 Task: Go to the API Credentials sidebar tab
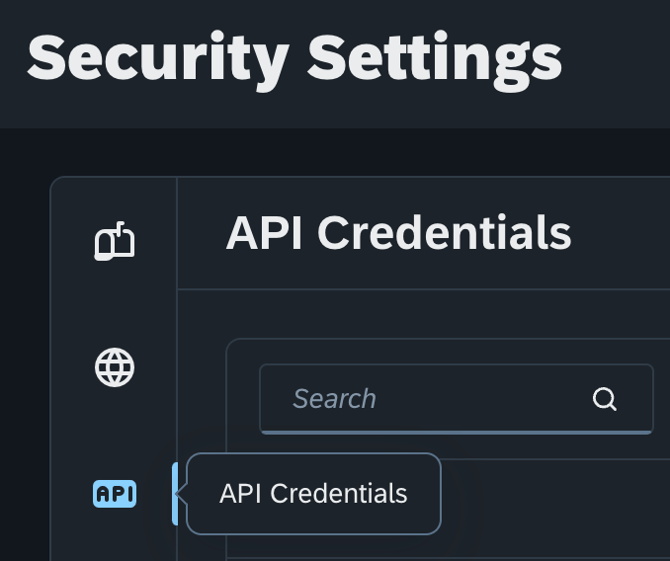tap(115, 494)
